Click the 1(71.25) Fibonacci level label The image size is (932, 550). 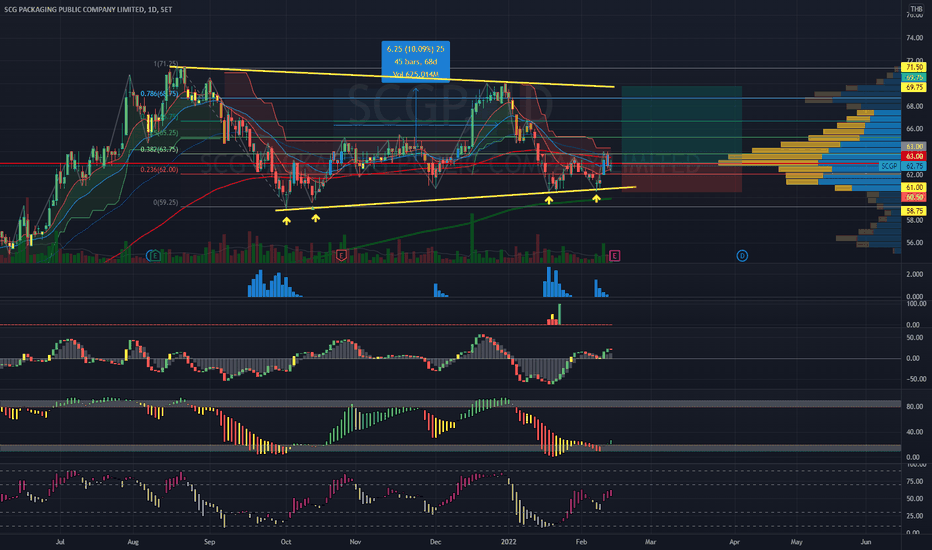click(x=166, y=64)
